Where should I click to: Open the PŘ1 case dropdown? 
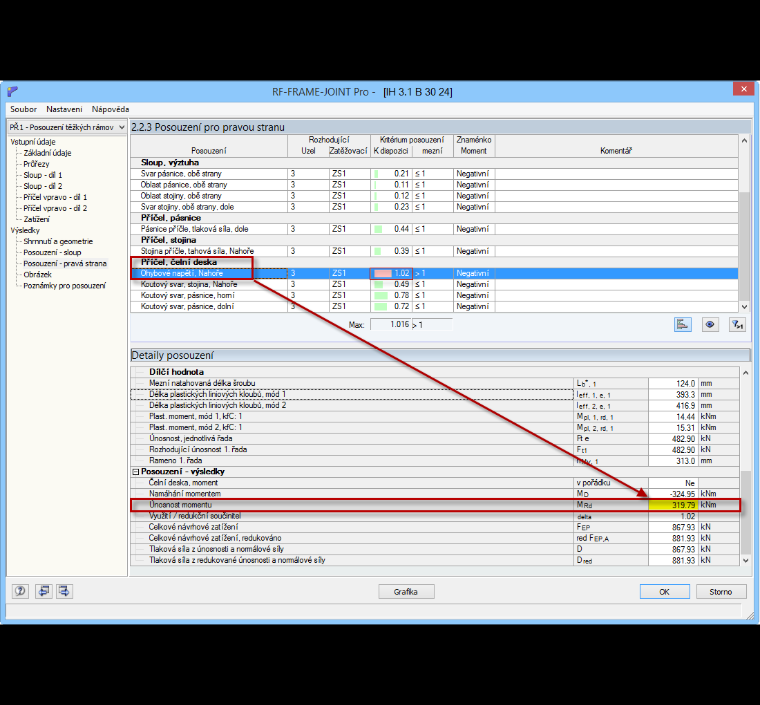click(67, 127)
